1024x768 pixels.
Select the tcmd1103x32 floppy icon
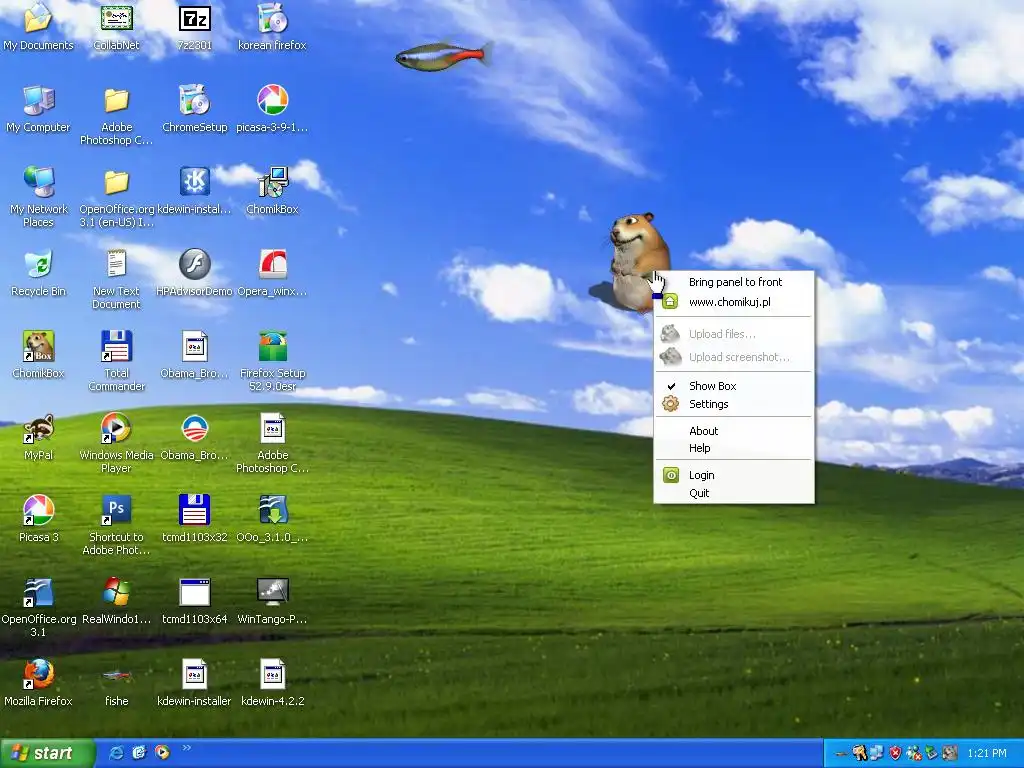click(195, 519)
